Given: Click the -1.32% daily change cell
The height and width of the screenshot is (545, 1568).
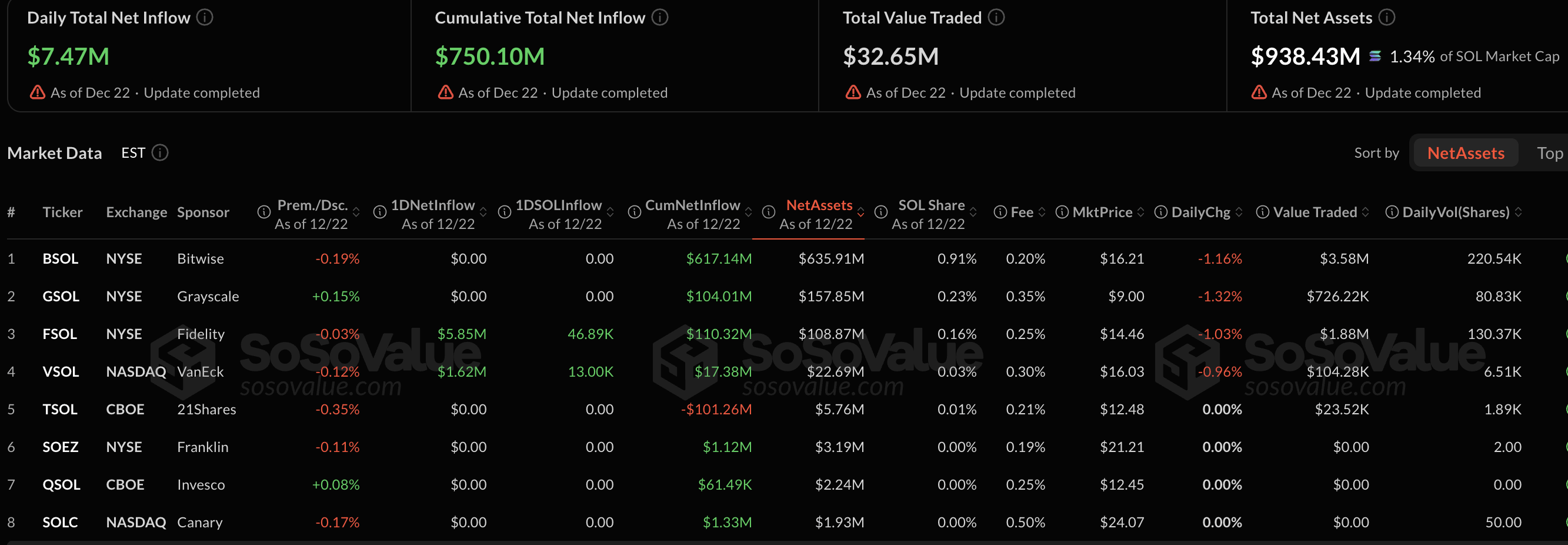Looking at the screenshot, I should tap(1220, 297).
